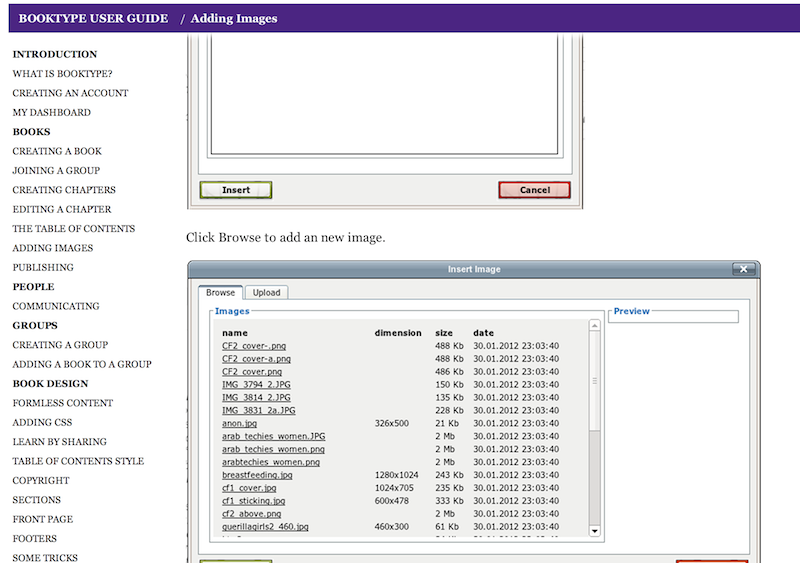Click the Preview panel label

coord(631,311)
